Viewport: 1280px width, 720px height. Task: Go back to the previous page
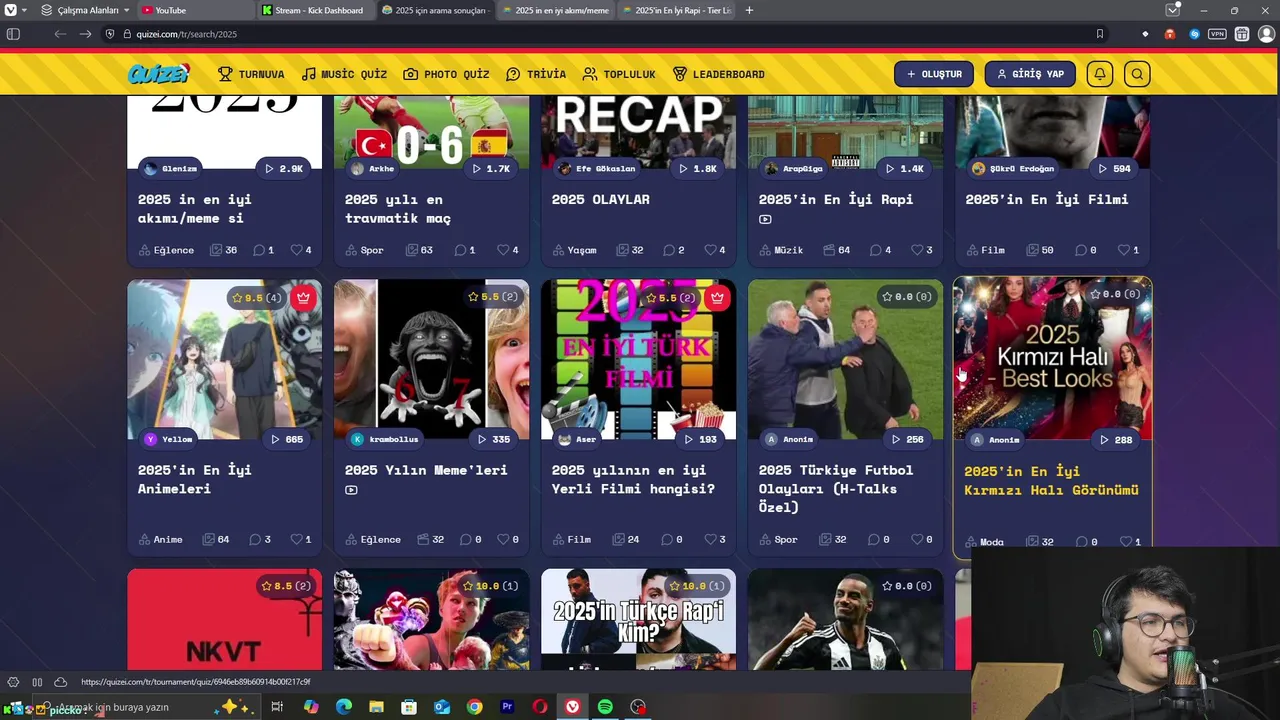[60, 34]
